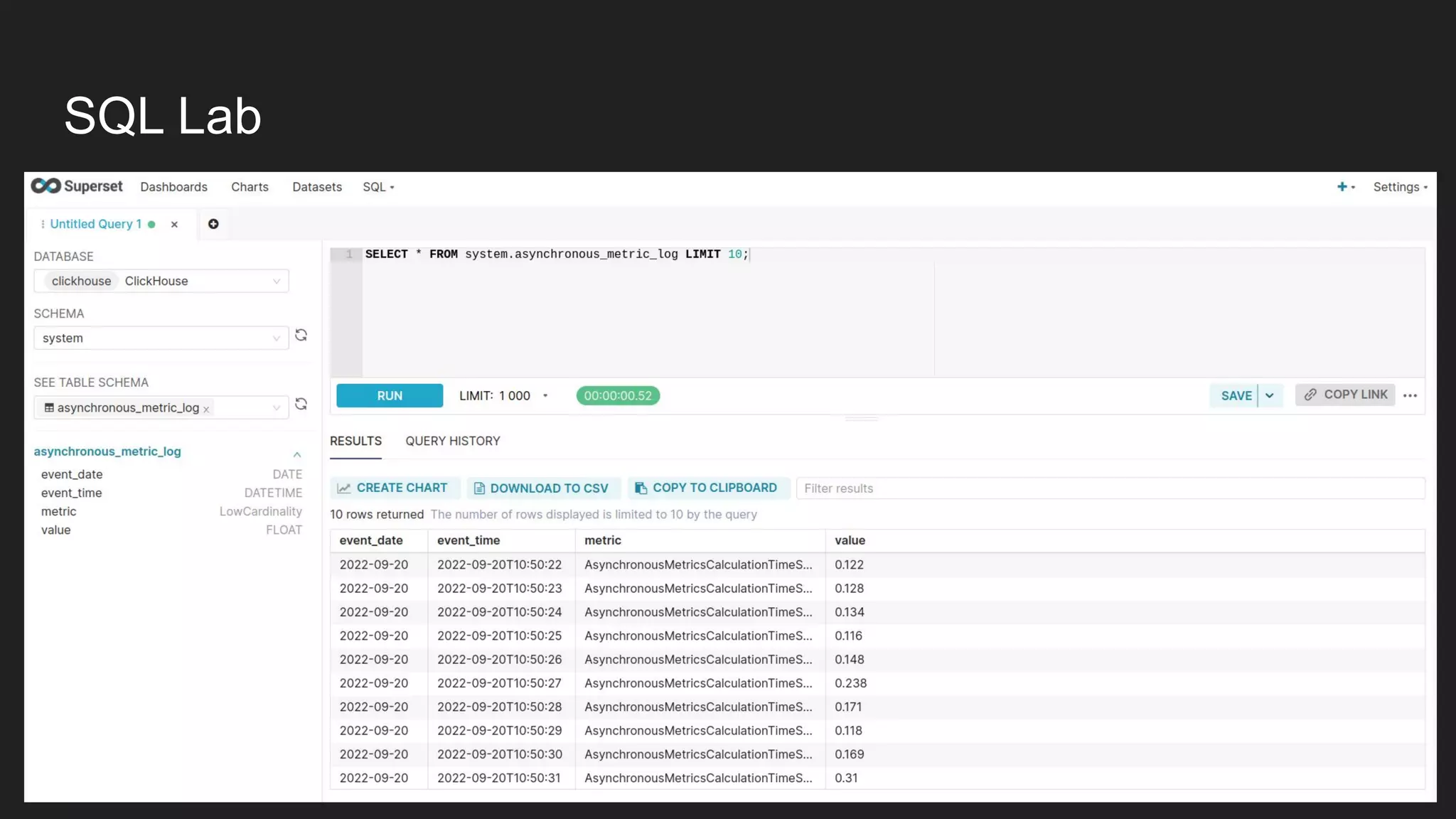
Task: Open the three-dot query options menu
Action: [x=1410, y=395]
